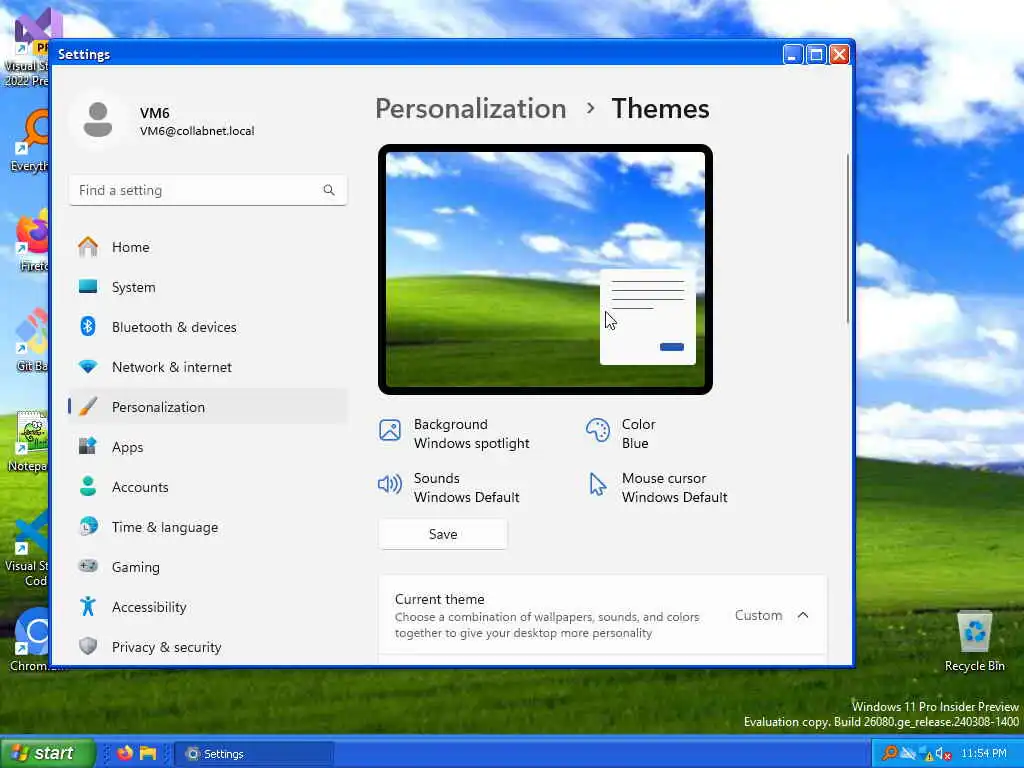Click the Background picture icon
Viewport: 1024px width, 768px height.
coord(390,430)
